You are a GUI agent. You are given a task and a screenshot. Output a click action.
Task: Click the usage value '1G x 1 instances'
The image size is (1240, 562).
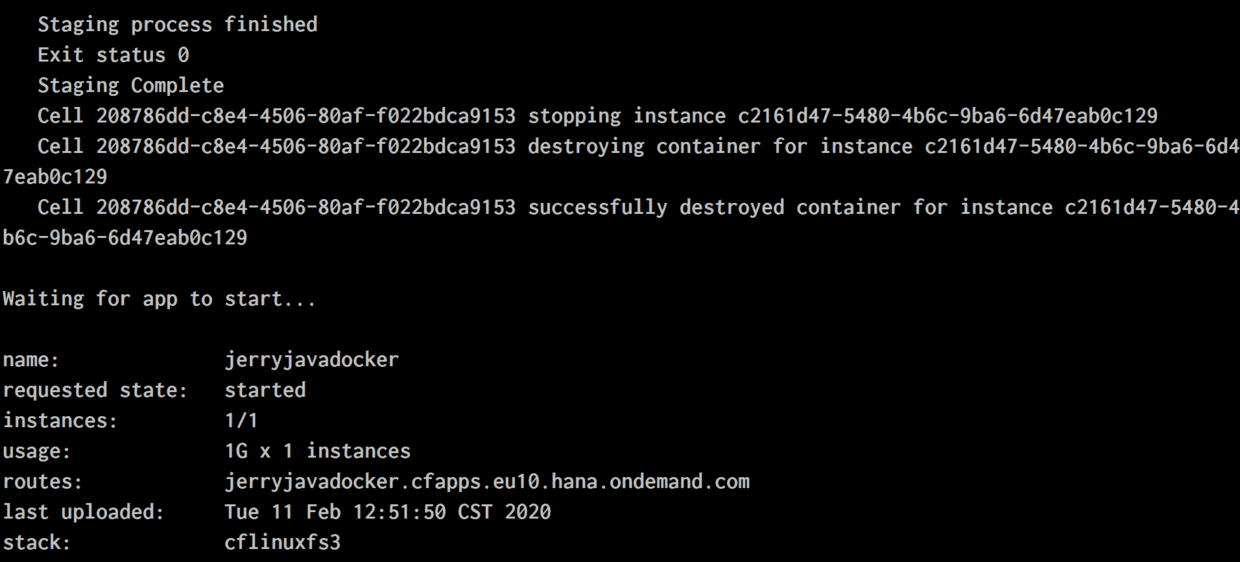(x=317, y=451)
